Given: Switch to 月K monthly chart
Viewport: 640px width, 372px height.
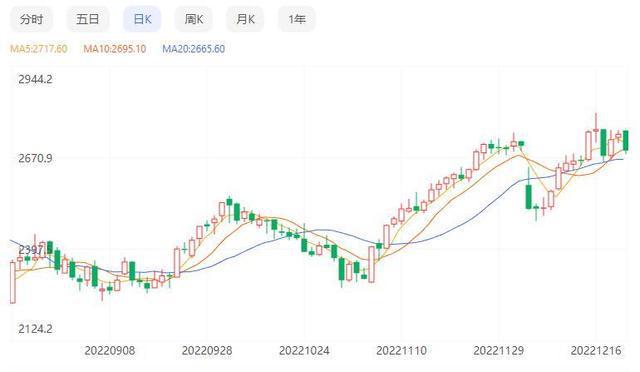Looking at the screenshot, I should click(x=245, y=19).
